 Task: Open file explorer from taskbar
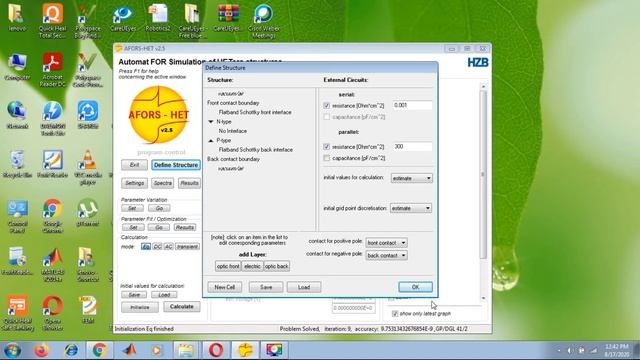tap(186, 350)
